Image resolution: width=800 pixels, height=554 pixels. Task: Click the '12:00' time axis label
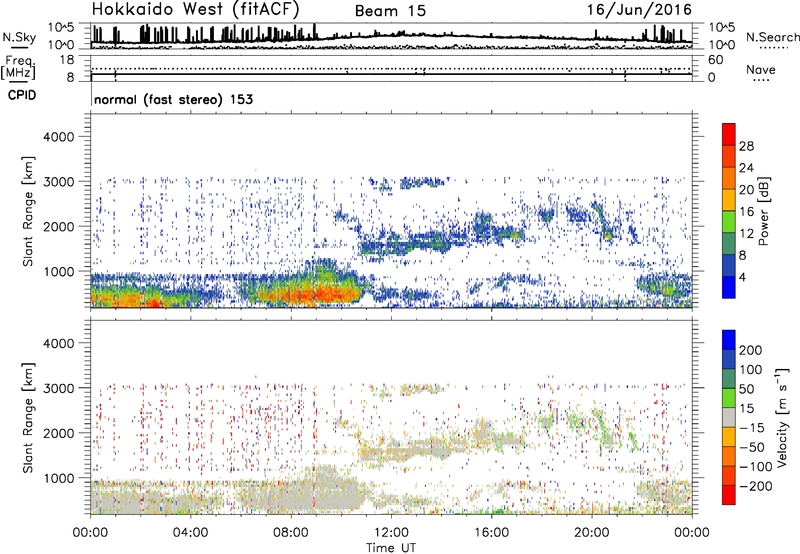pos(391,533)
